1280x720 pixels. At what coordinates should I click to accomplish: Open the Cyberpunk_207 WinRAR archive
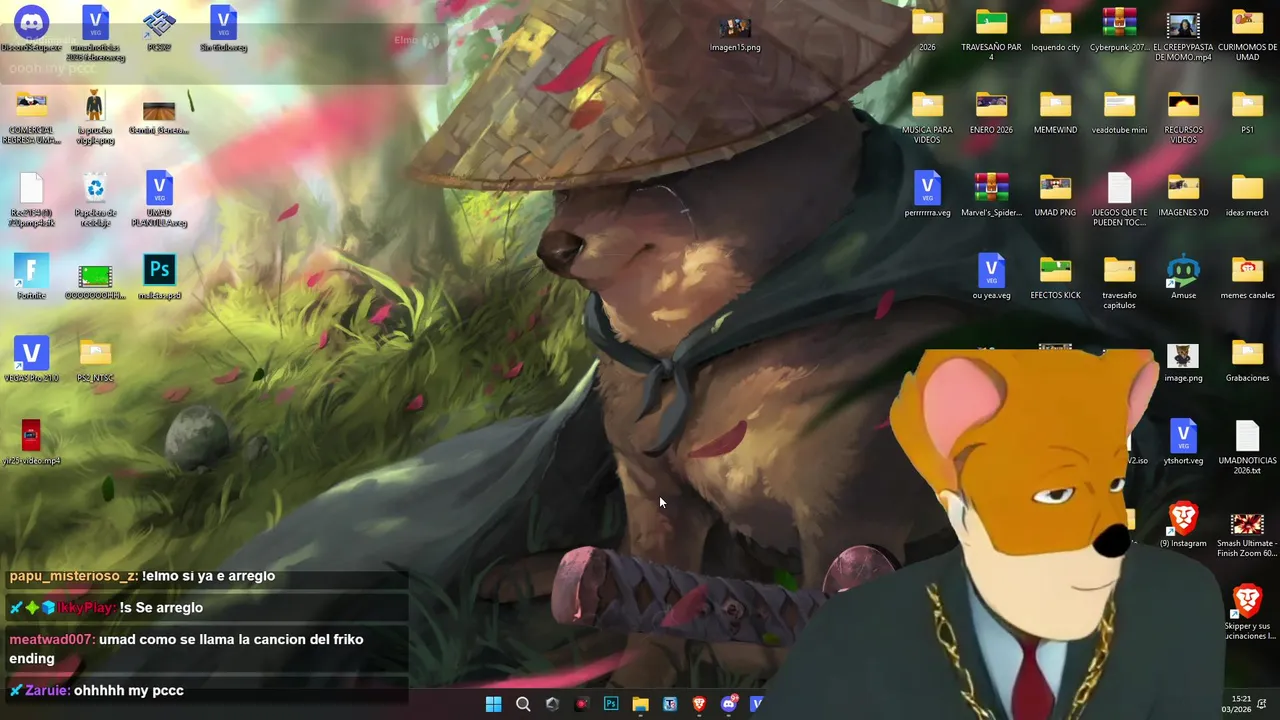coord(1119,30)
